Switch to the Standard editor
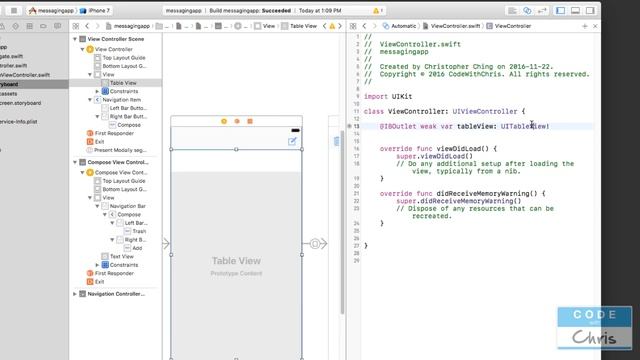This screenshot has height=360, width=640. [x=512, y=11]
